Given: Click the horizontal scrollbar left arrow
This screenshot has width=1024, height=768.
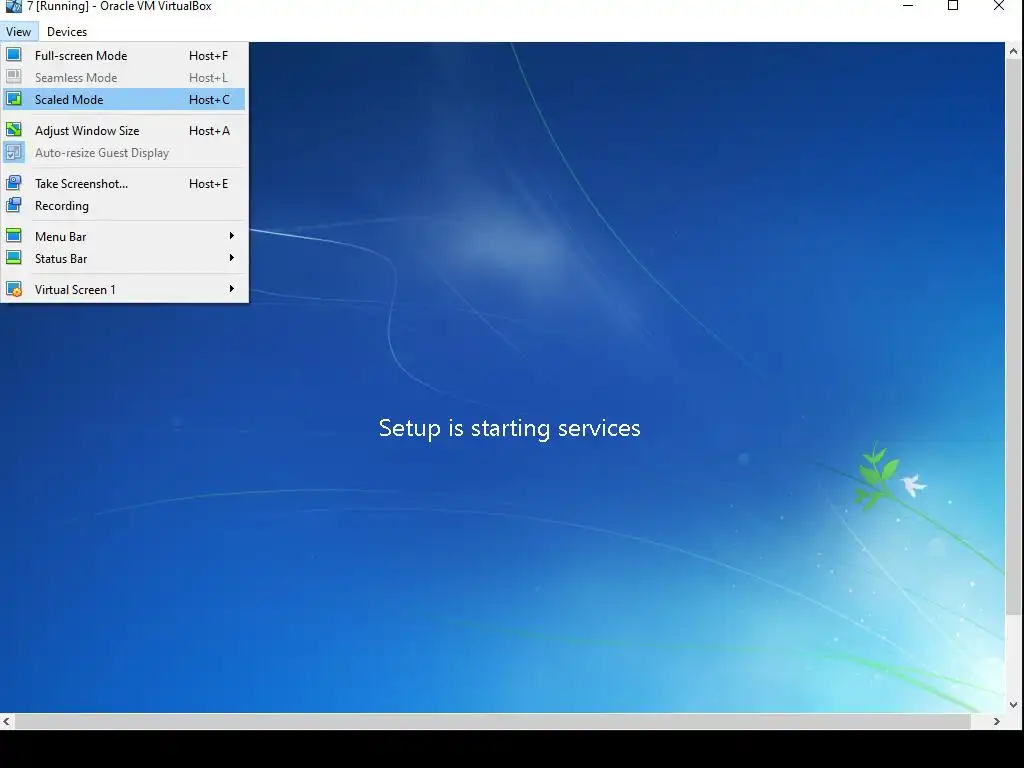Looking at the screenshot, I should pos(7,722).
